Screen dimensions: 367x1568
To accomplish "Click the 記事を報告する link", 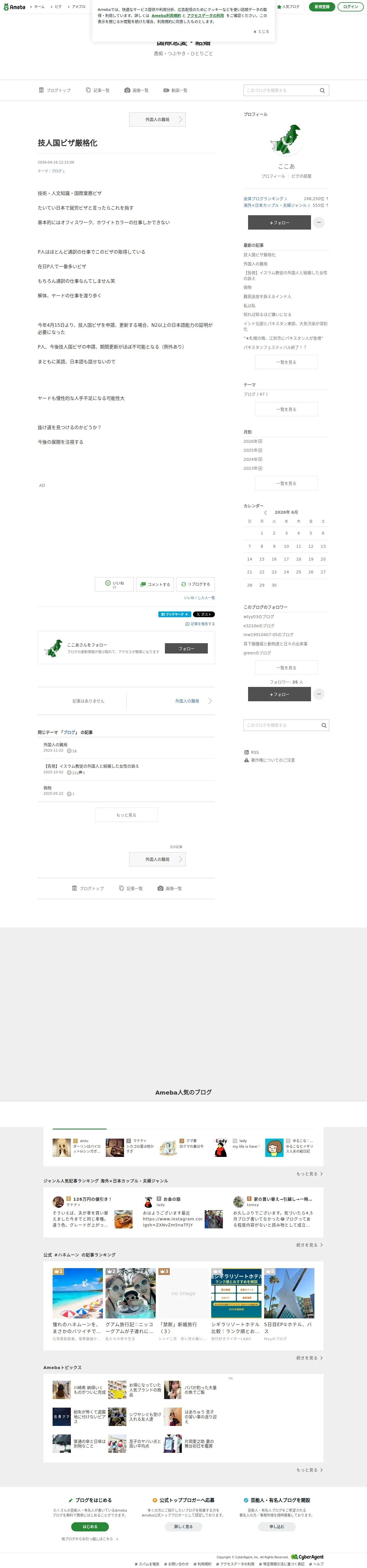I will click(x=200, y=624).
